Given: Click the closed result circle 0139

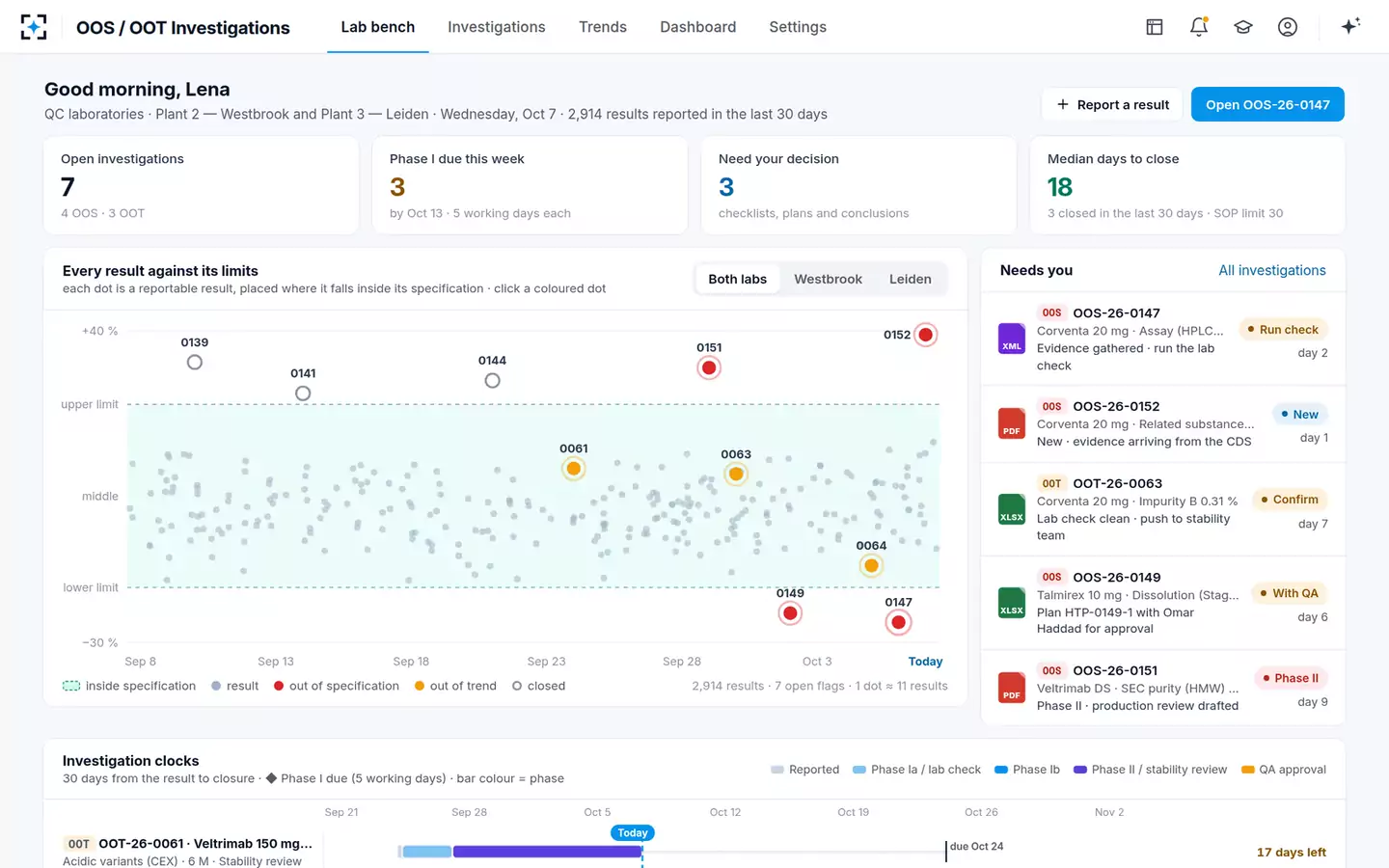Looking at the screenshot, I should [195, 363].
